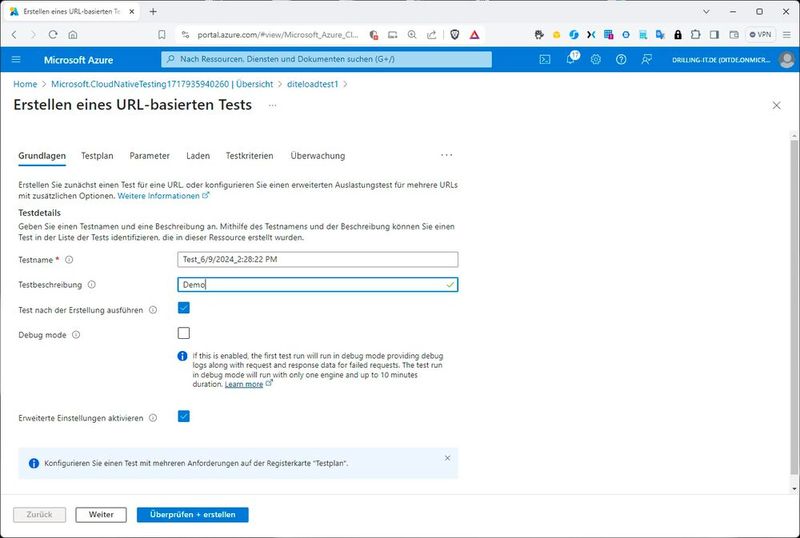Enable the Debug mode checkbox

click(x=184, y=333)
